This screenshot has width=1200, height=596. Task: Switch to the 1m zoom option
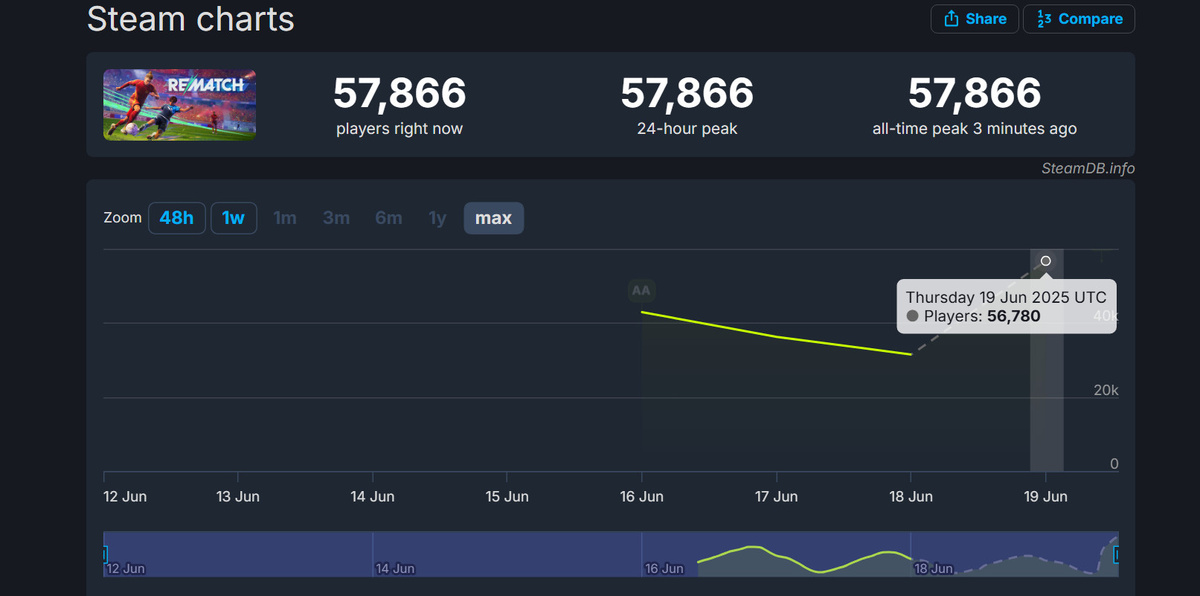285,218
